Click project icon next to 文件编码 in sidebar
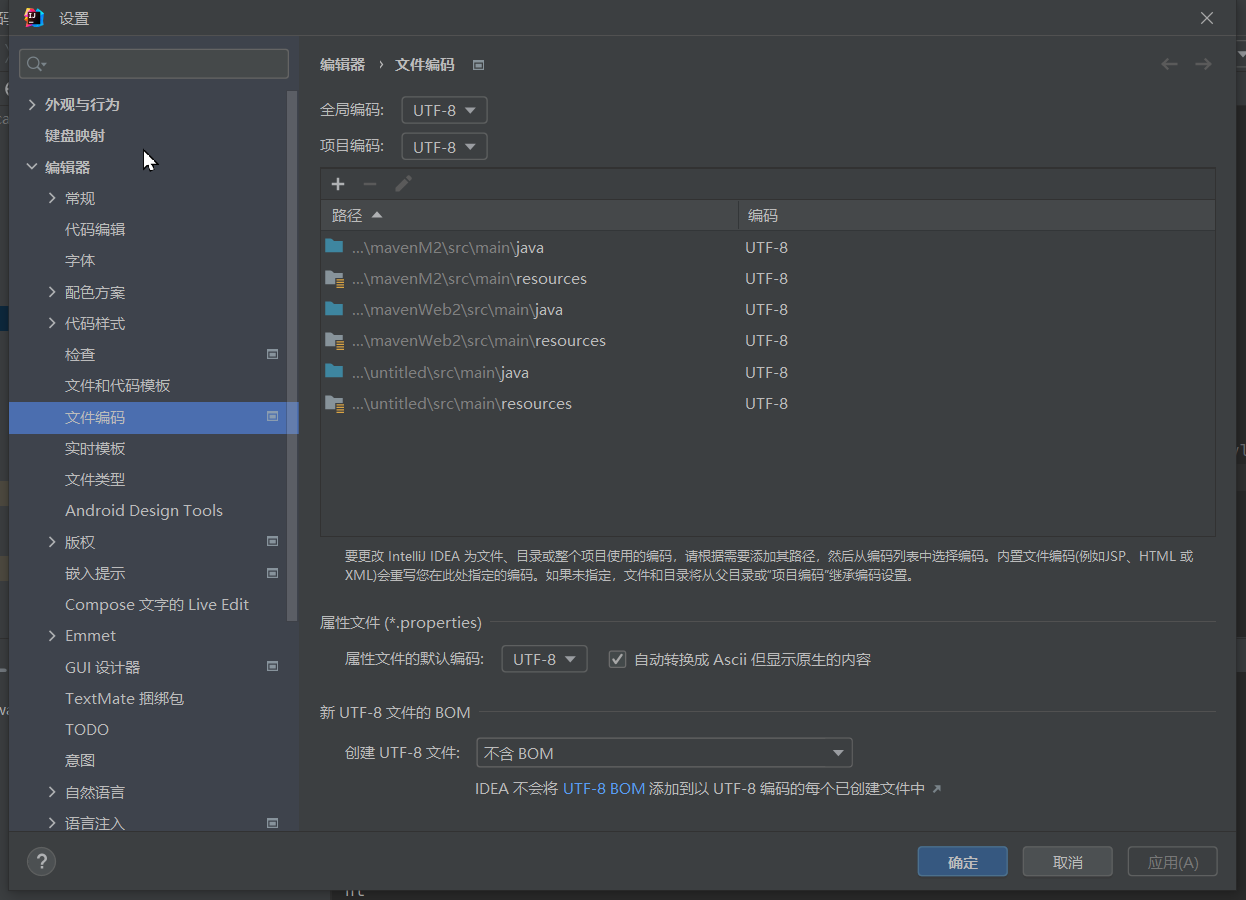The width and height of the screenshot is (1246, 900). click(x=272, y=417)
